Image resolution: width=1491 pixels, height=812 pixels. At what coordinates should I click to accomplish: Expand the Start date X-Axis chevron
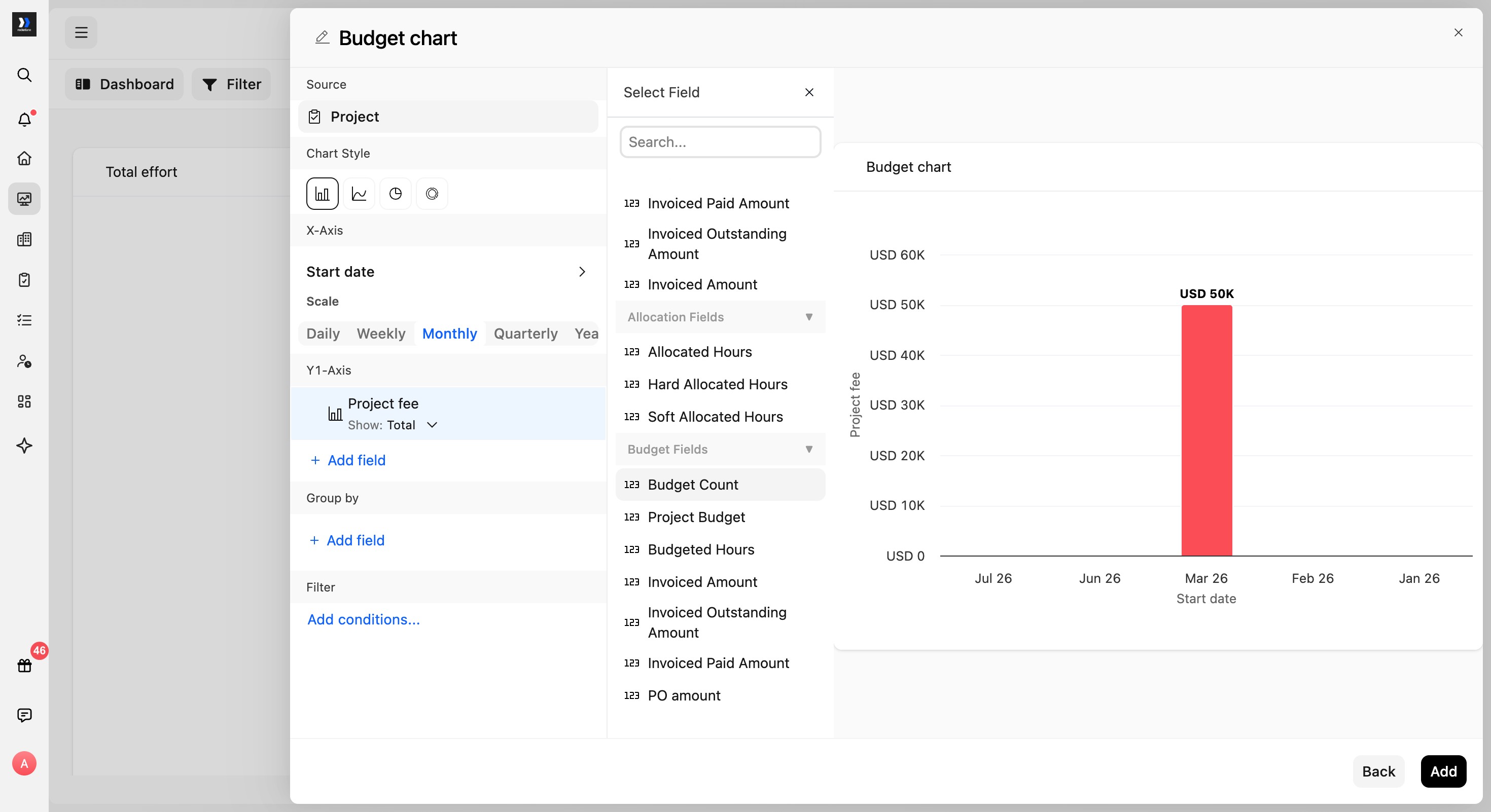pyautogui.click(x=582, y=272)
